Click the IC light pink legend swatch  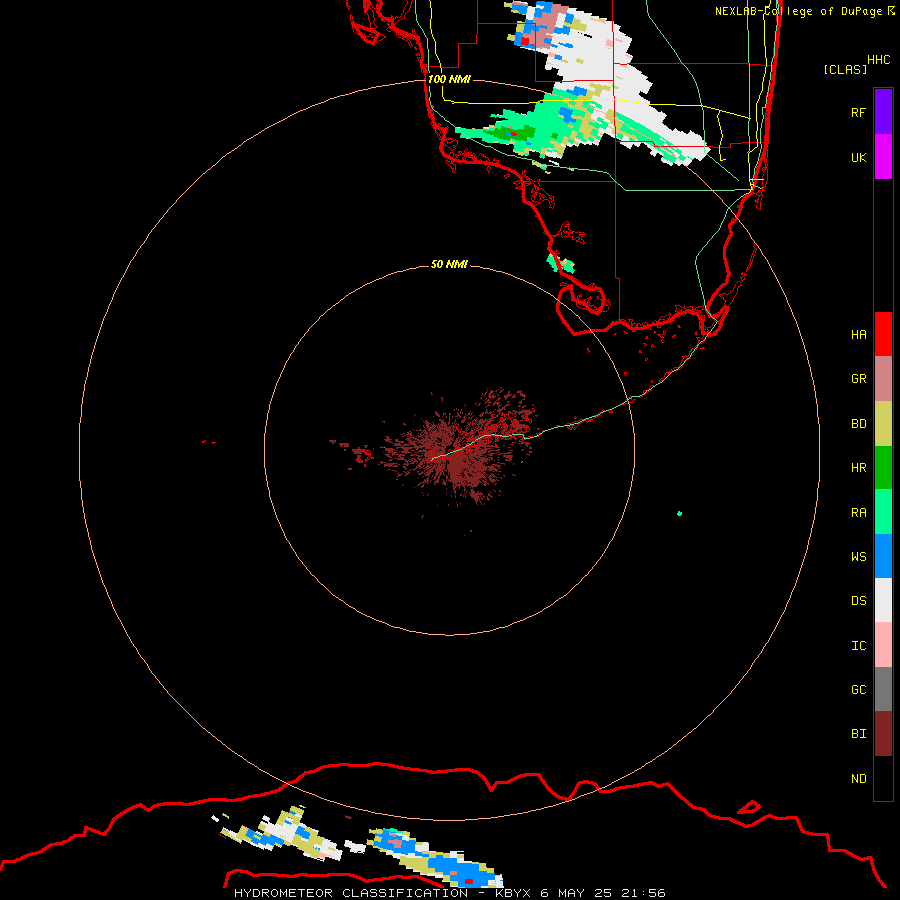883,645
